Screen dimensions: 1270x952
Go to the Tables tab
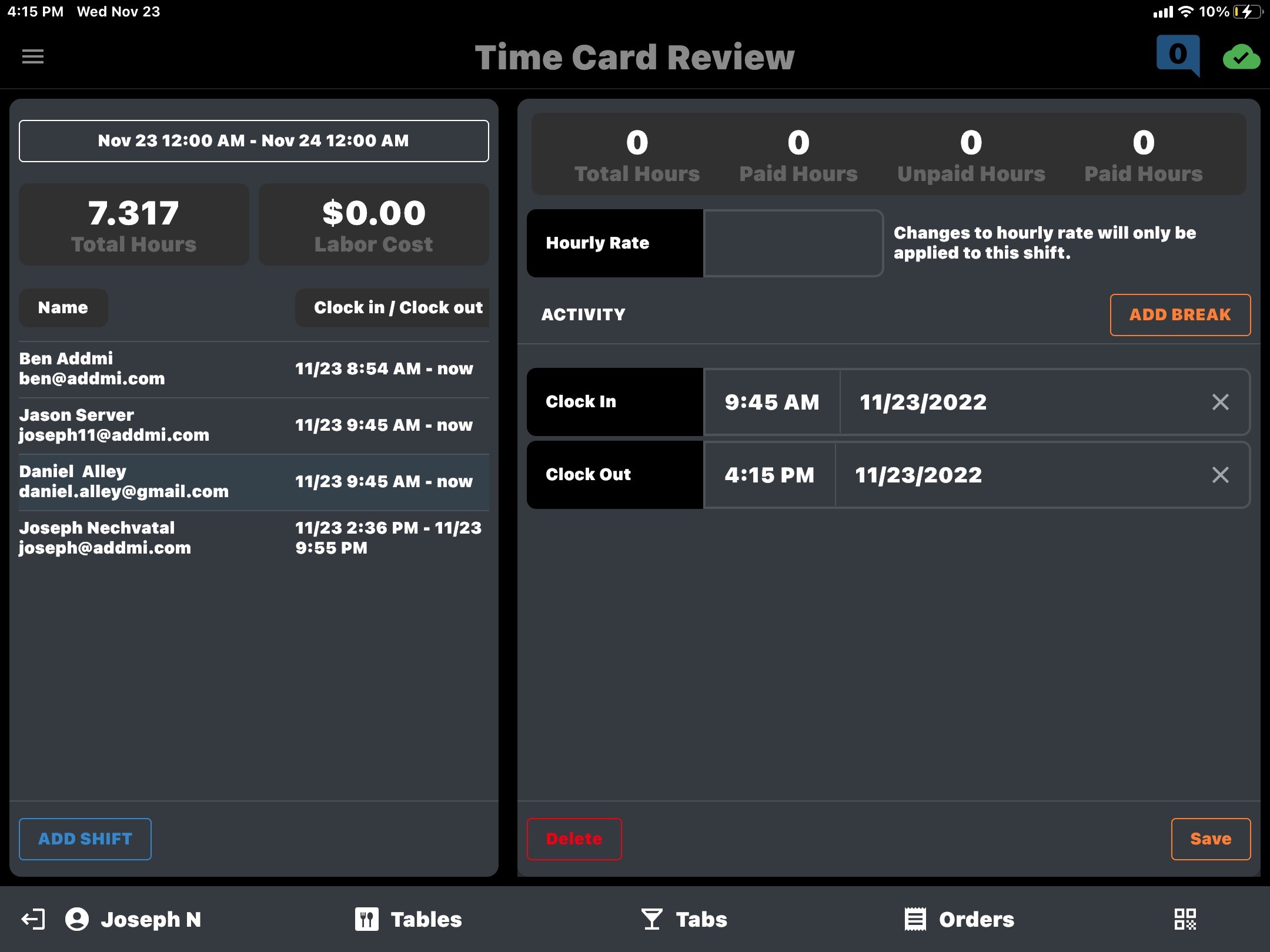pyautogui.click(x=409, y=919)
